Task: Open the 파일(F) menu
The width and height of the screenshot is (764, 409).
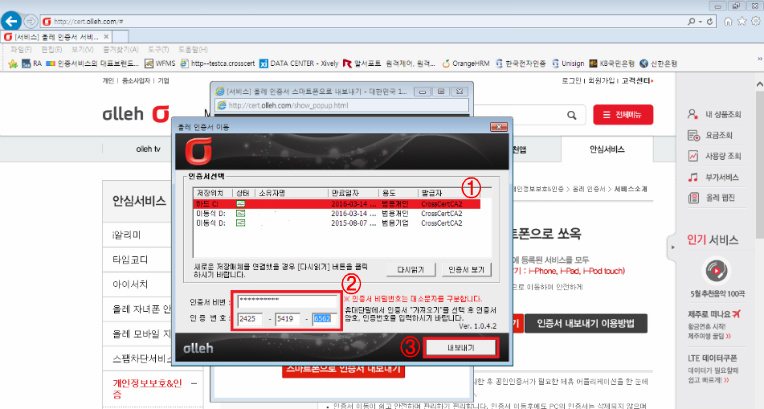Action: tap(21, 50)
